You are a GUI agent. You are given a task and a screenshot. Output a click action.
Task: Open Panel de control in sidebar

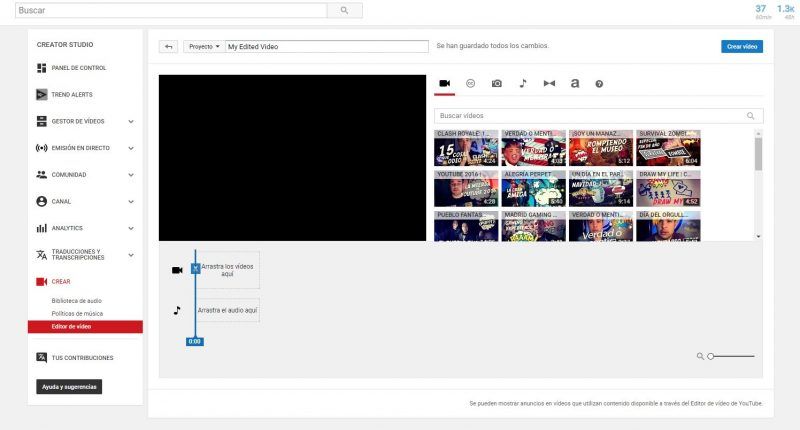[x=85, y=68]
